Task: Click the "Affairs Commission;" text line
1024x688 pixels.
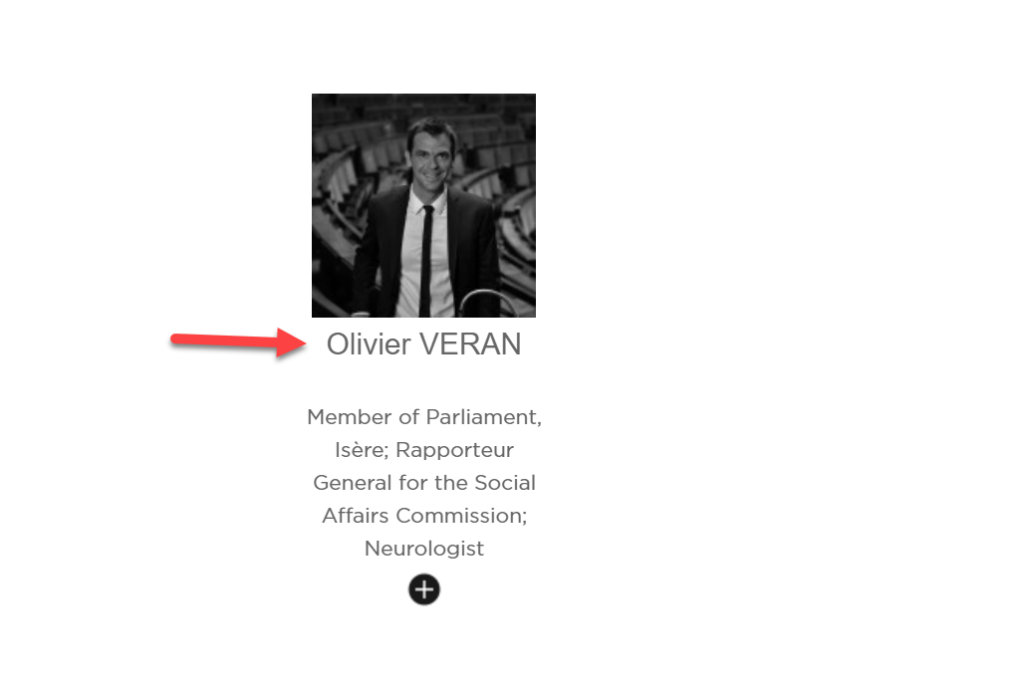Action: [424, 516]
